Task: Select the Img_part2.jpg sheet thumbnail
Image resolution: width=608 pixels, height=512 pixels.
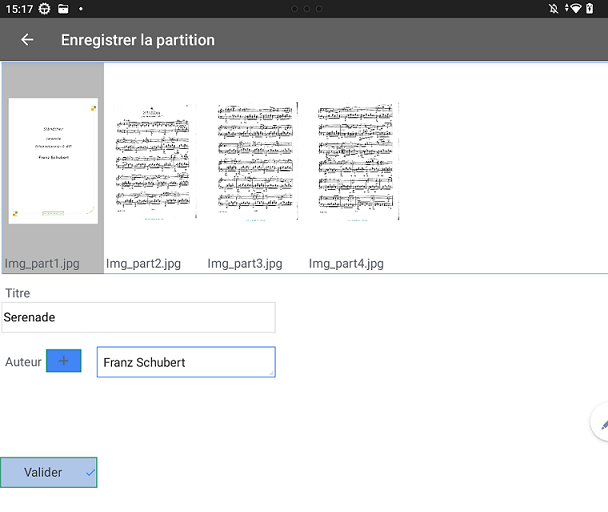Action: (x=155, y=161)
